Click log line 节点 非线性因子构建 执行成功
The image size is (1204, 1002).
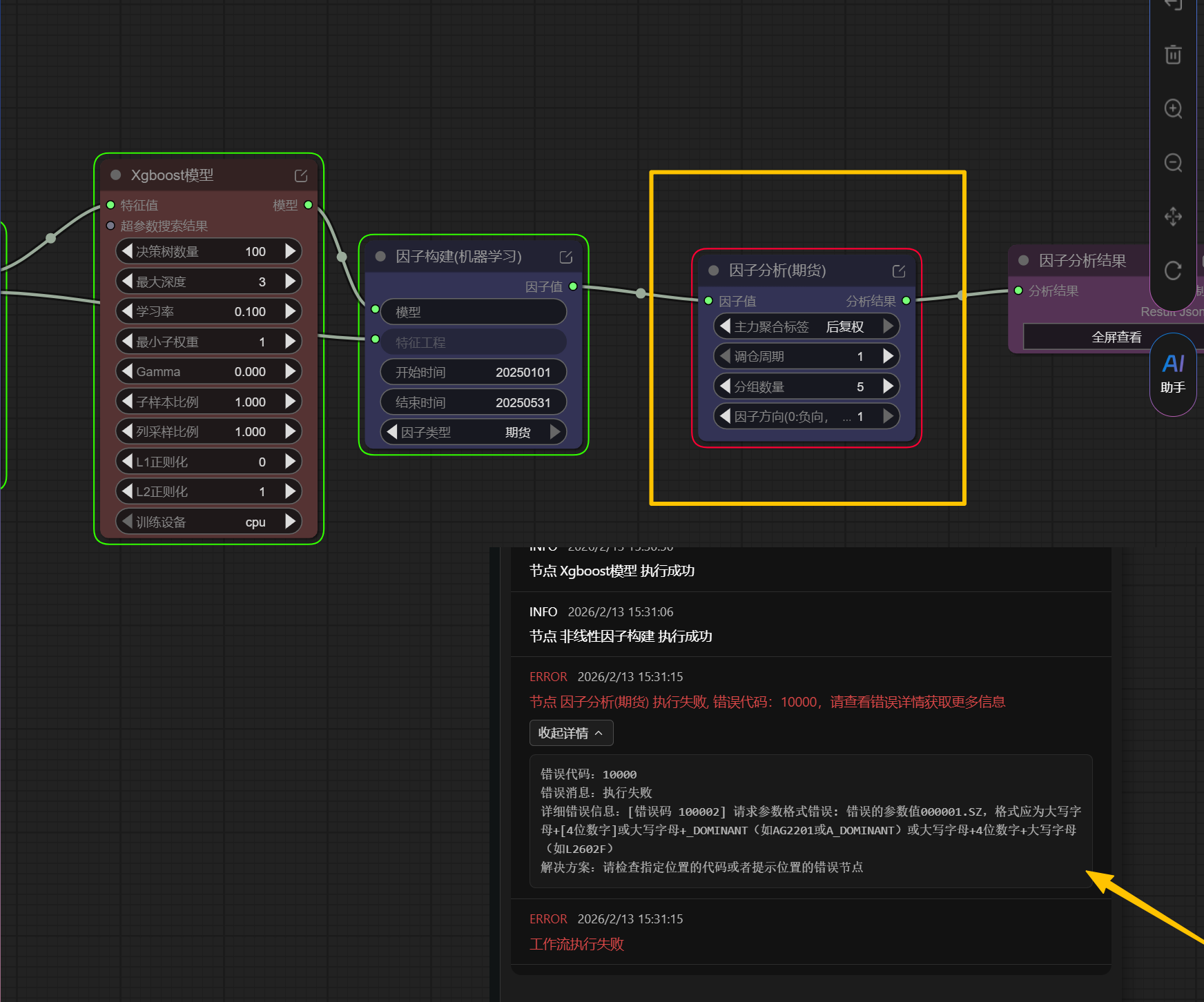[621, 636]
